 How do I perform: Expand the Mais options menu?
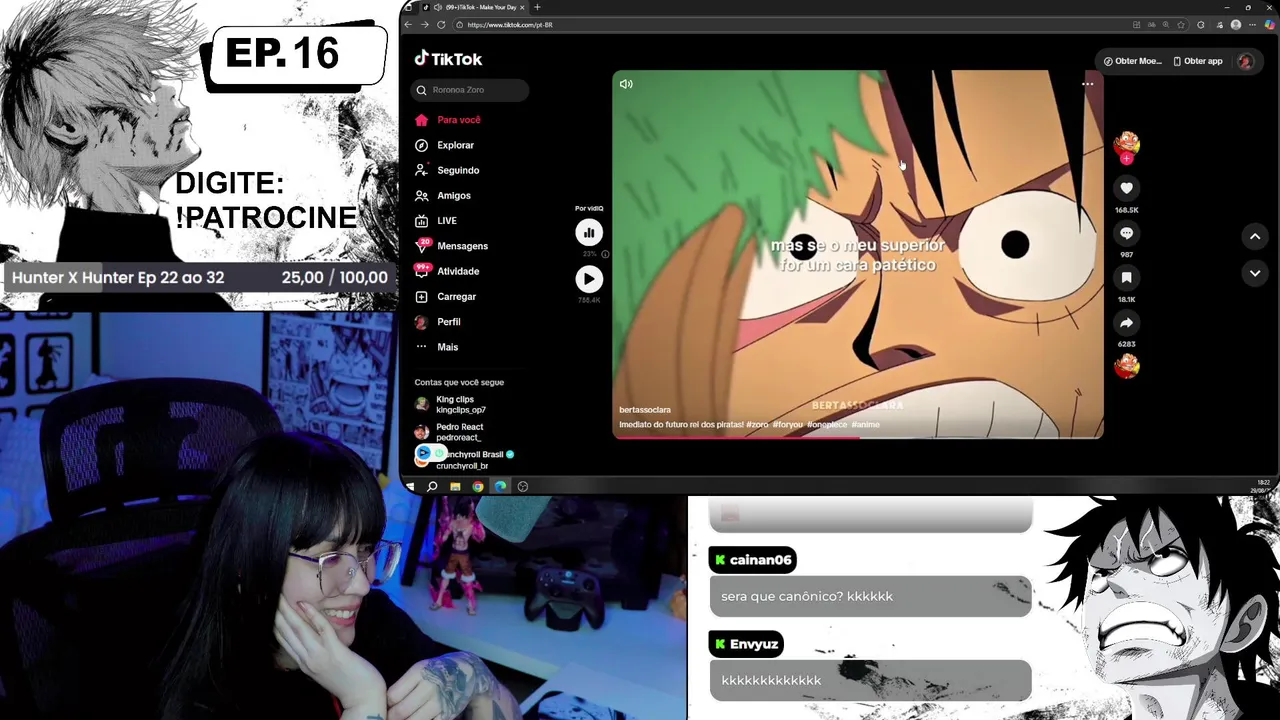447,347
